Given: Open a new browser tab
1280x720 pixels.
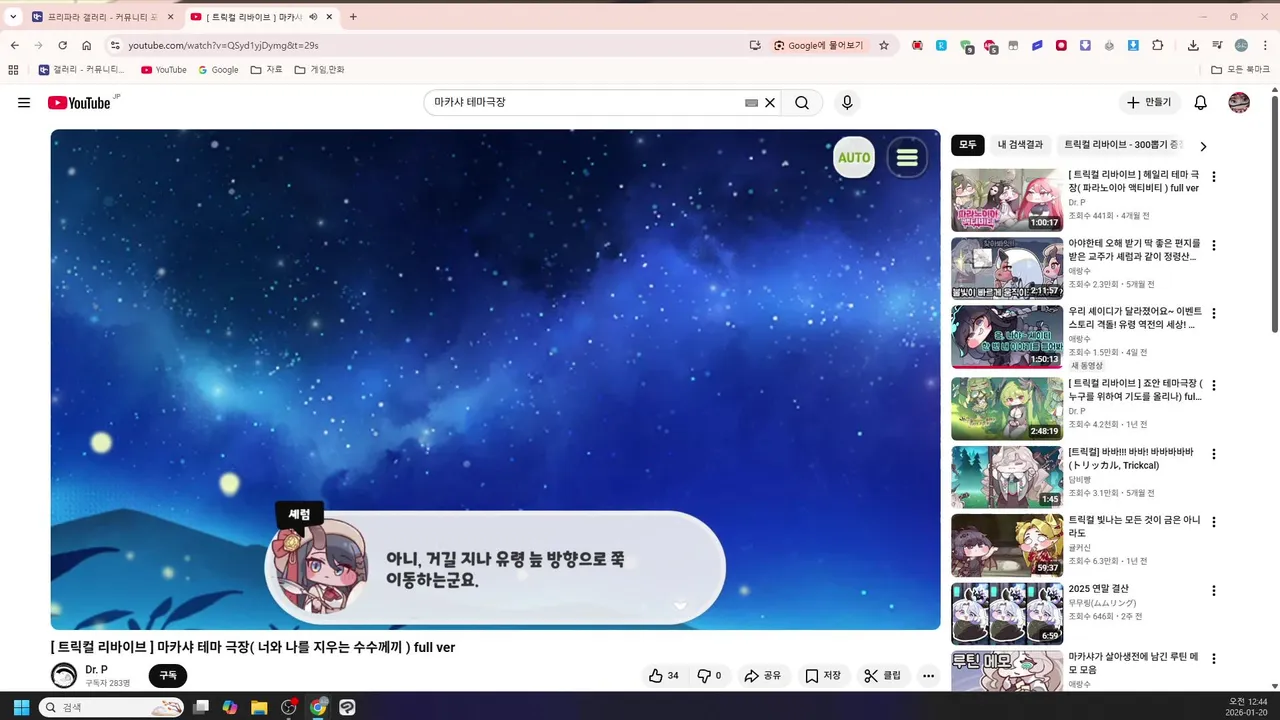Looking at the screenshot, I should click(353, 17).
